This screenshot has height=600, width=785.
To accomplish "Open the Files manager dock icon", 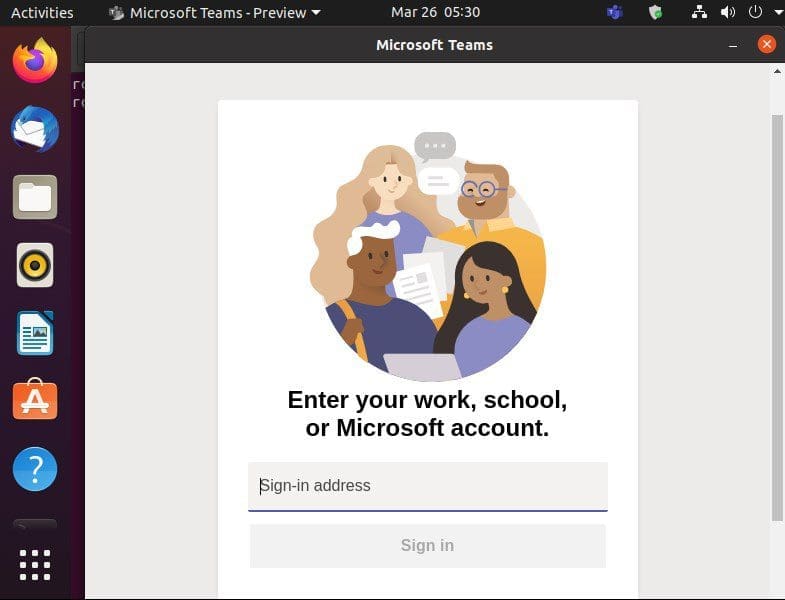I will [x=35, y=197].
